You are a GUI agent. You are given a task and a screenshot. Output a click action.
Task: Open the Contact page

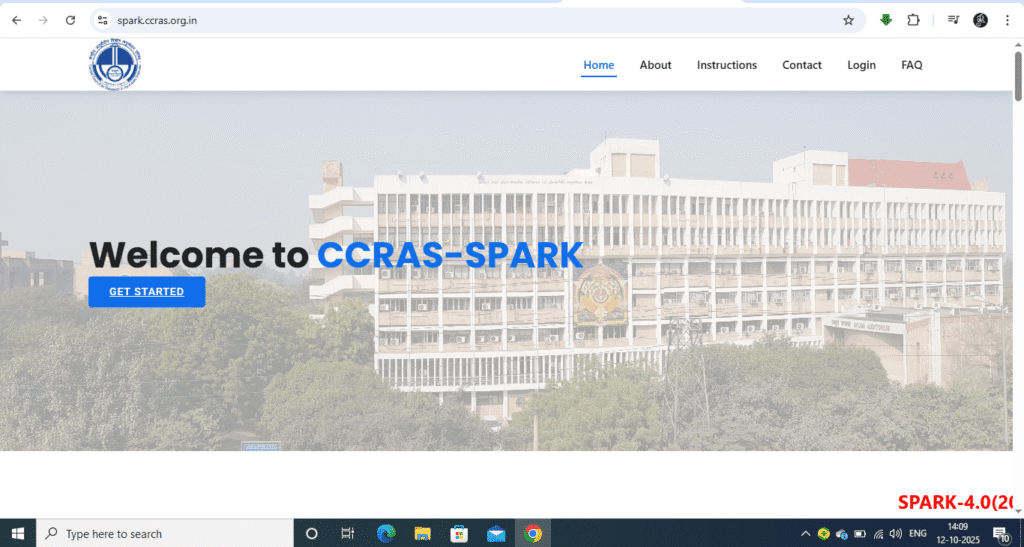point(802,65)
